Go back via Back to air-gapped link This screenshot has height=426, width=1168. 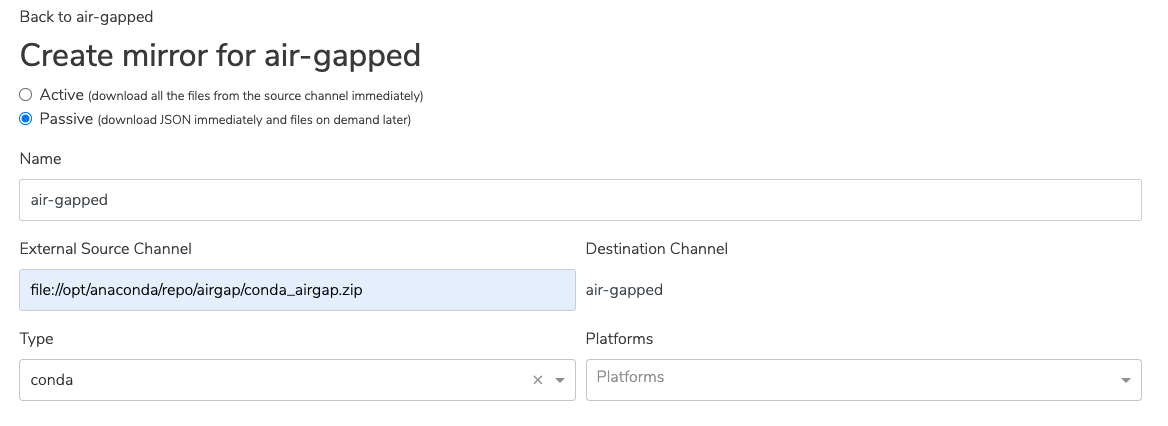pos(86,16)
